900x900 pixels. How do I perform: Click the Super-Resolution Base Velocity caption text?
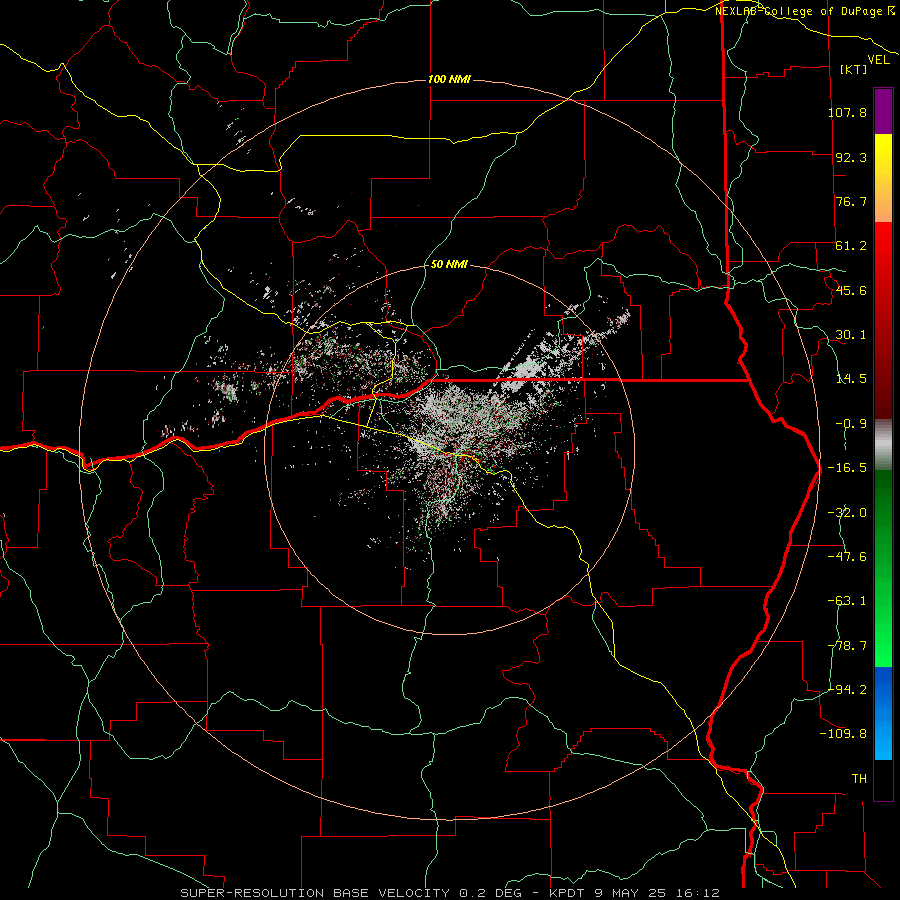click(450, 893)
